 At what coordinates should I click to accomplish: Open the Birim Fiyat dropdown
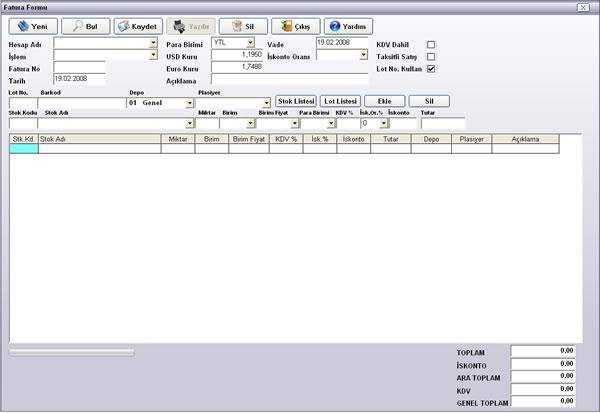coord(295,123)
